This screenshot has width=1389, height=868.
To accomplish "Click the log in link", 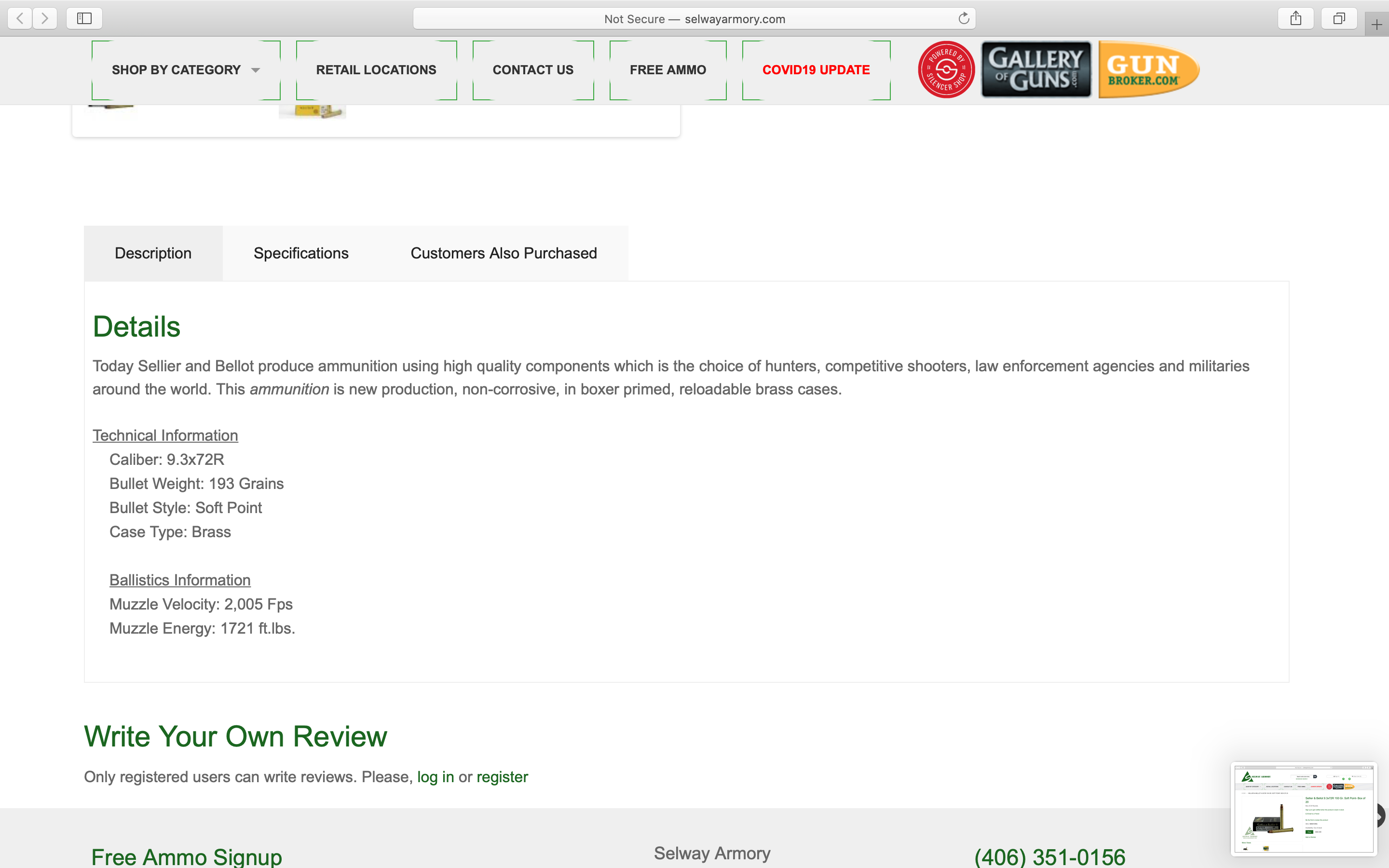I will click(x=435, y=777).
